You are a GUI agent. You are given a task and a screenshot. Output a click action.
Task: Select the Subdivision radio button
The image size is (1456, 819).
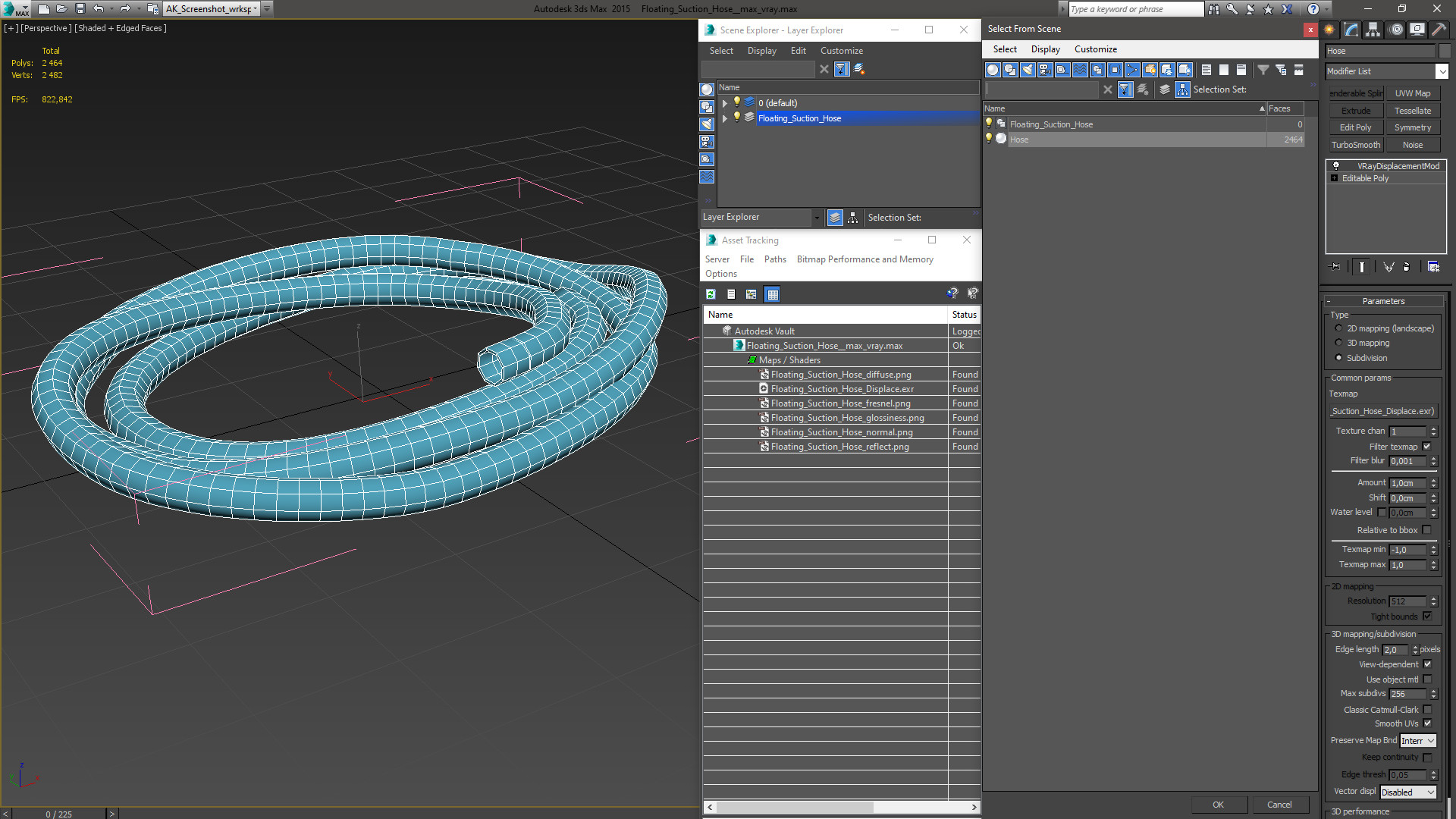tap(1338, 358)
